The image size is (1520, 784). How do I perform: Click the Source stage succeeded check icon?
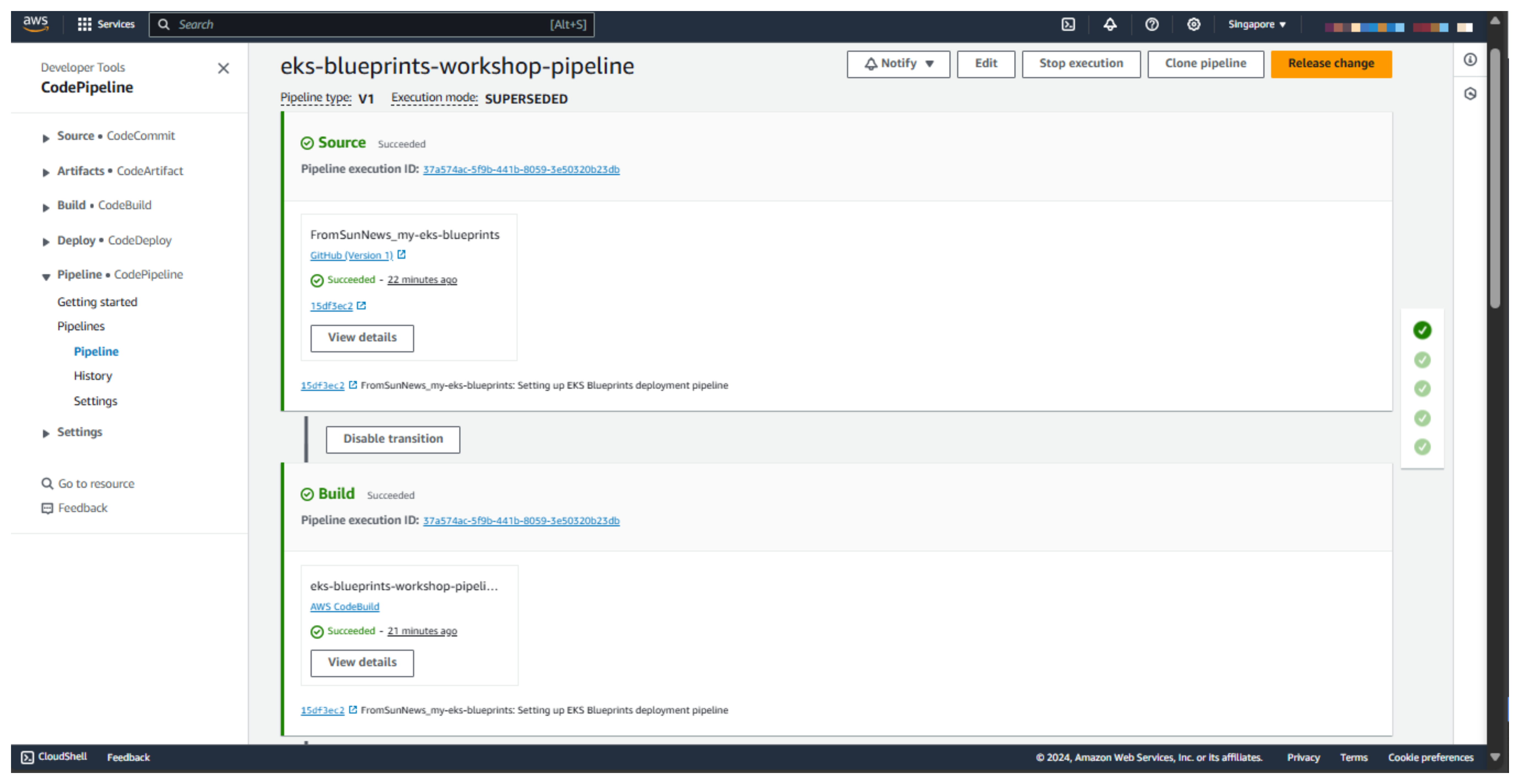pos(307,143)
